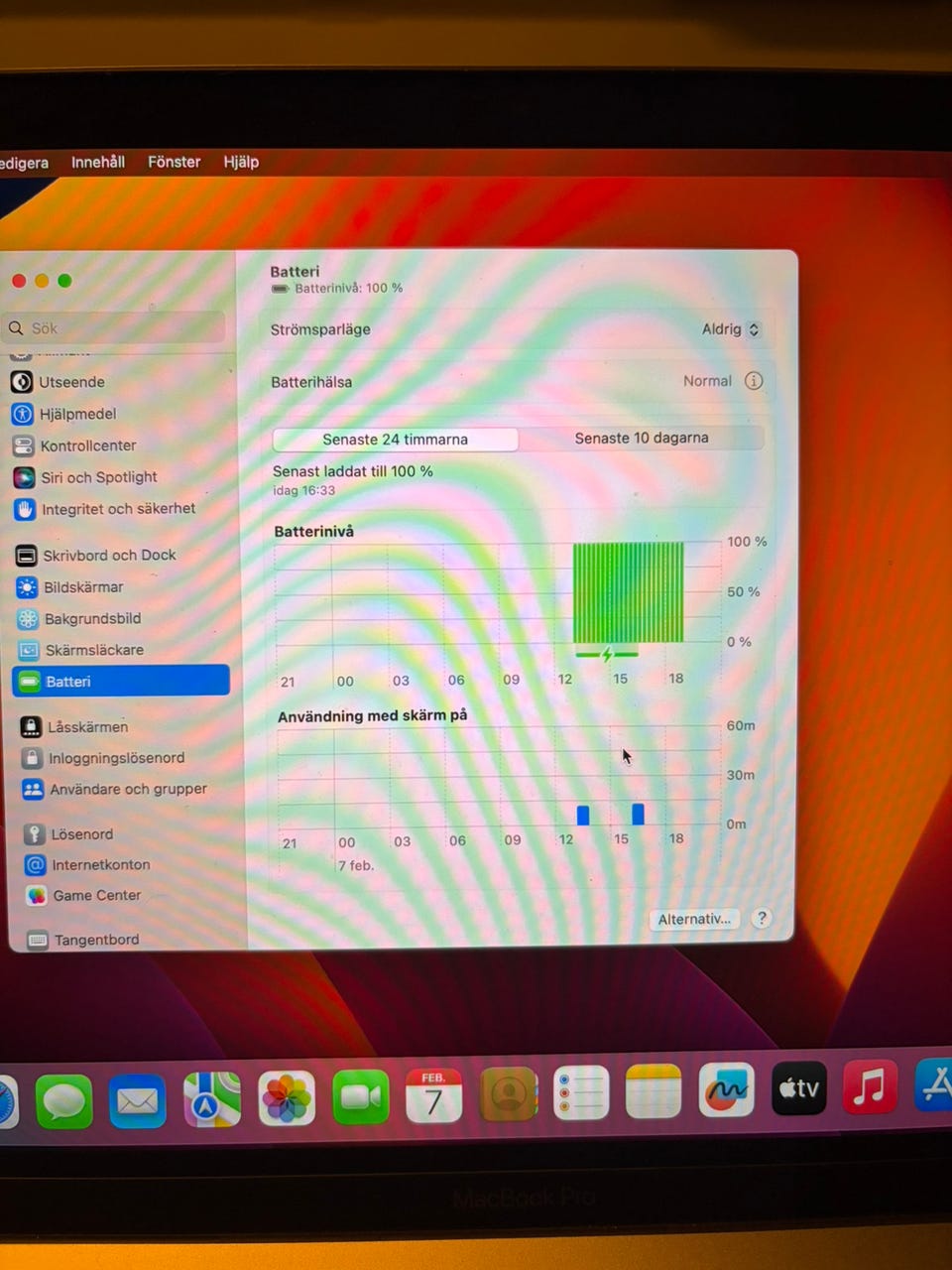This screenshot has height=1270, width=952.
Task: Click the second blue screen-usage bar
Action: click(638, 814)
